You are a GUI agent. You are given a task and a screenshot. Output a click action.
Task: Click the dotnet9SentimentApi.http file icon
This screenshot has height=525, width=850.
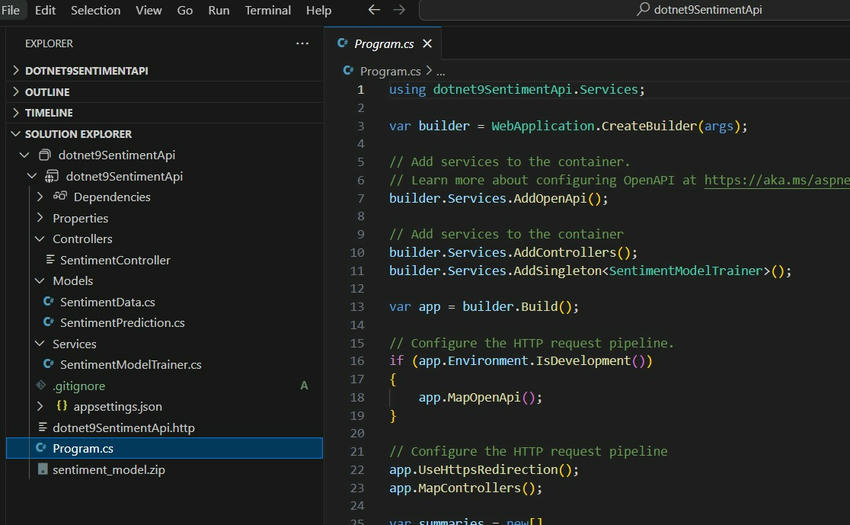(42, 427)
